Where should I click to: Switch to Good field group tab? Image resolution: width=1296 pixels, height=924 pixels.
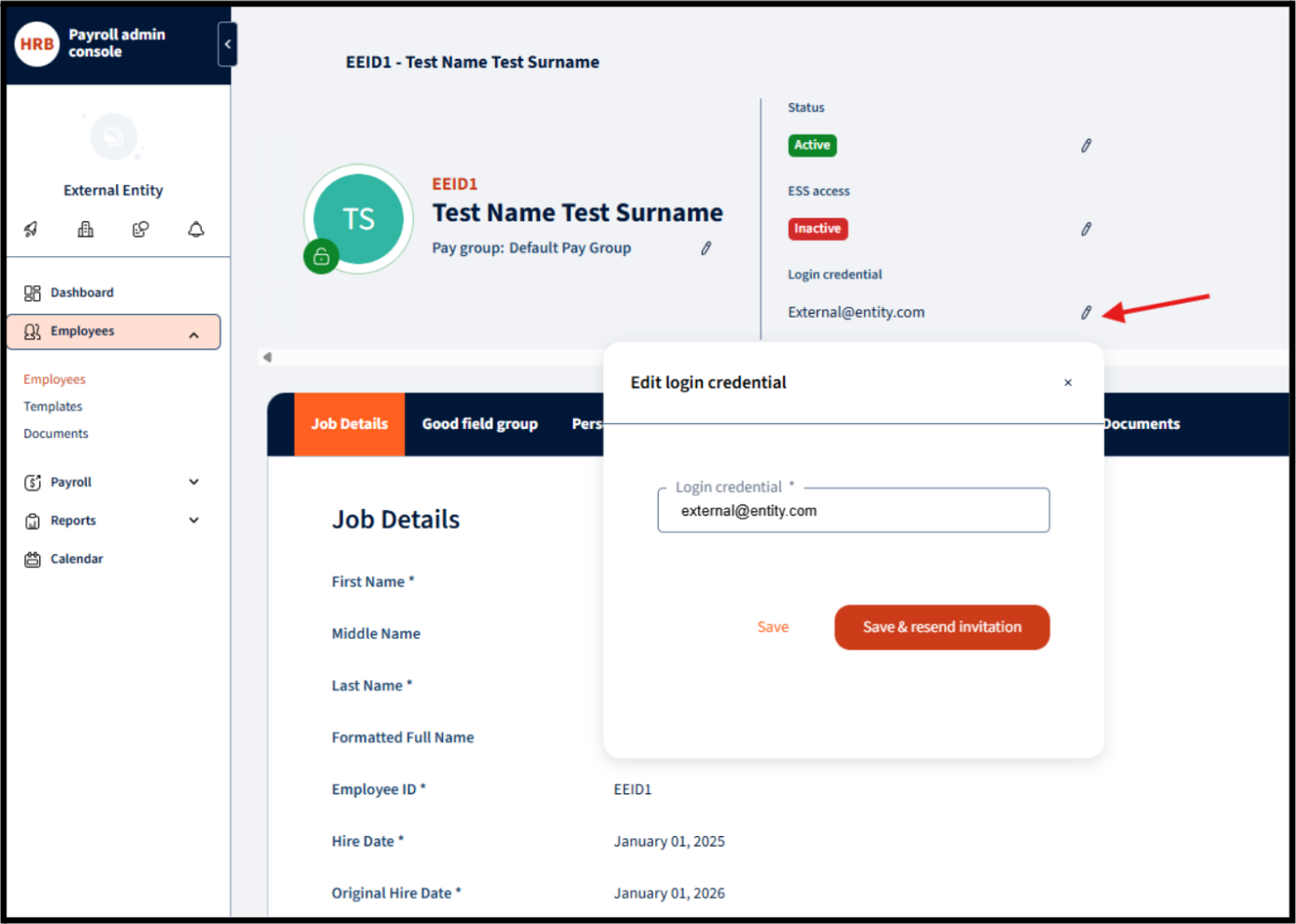[479, 424]
